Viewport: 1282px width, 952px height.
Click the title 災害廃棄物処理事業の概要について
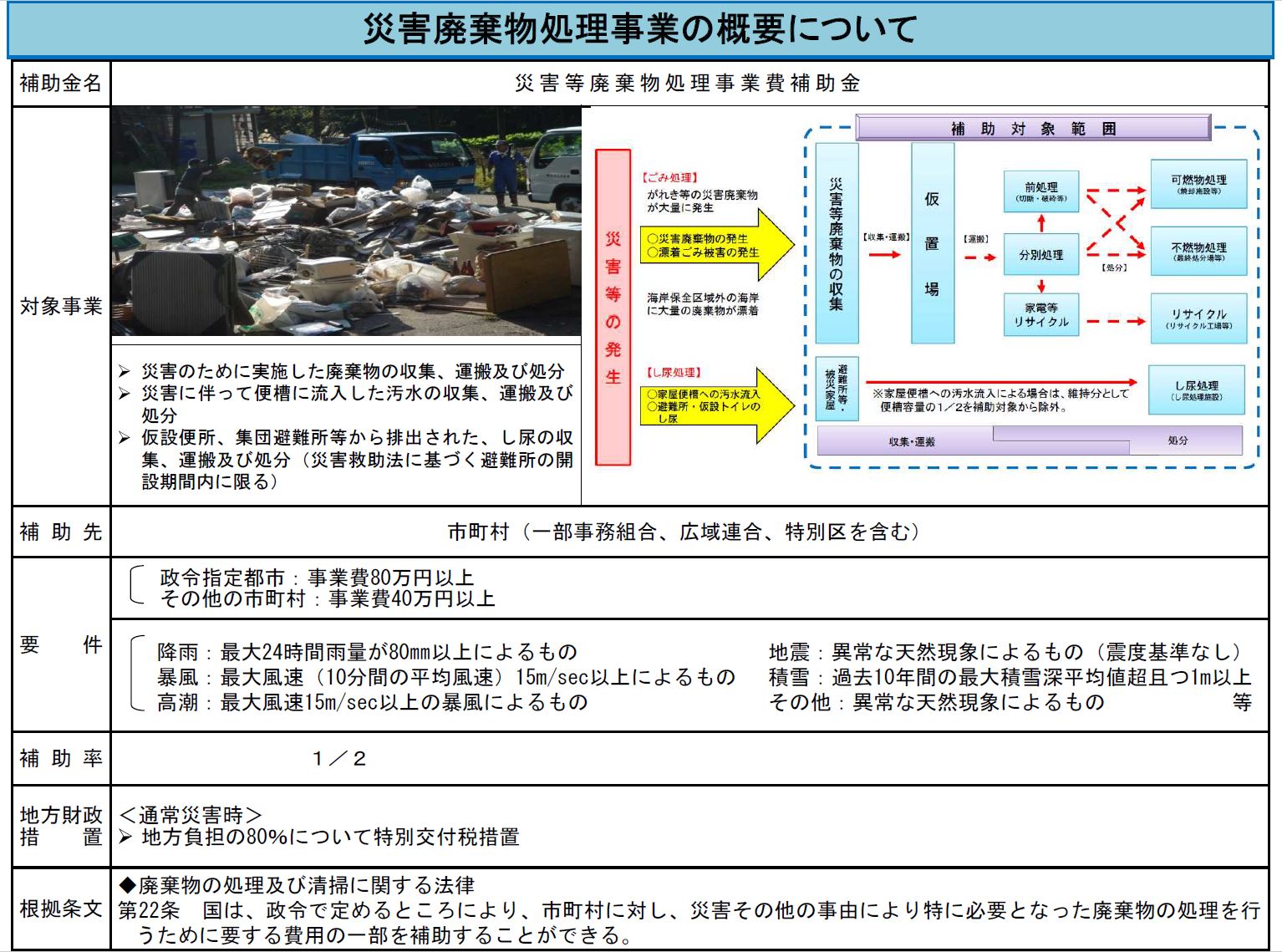(x=640, y=30)
